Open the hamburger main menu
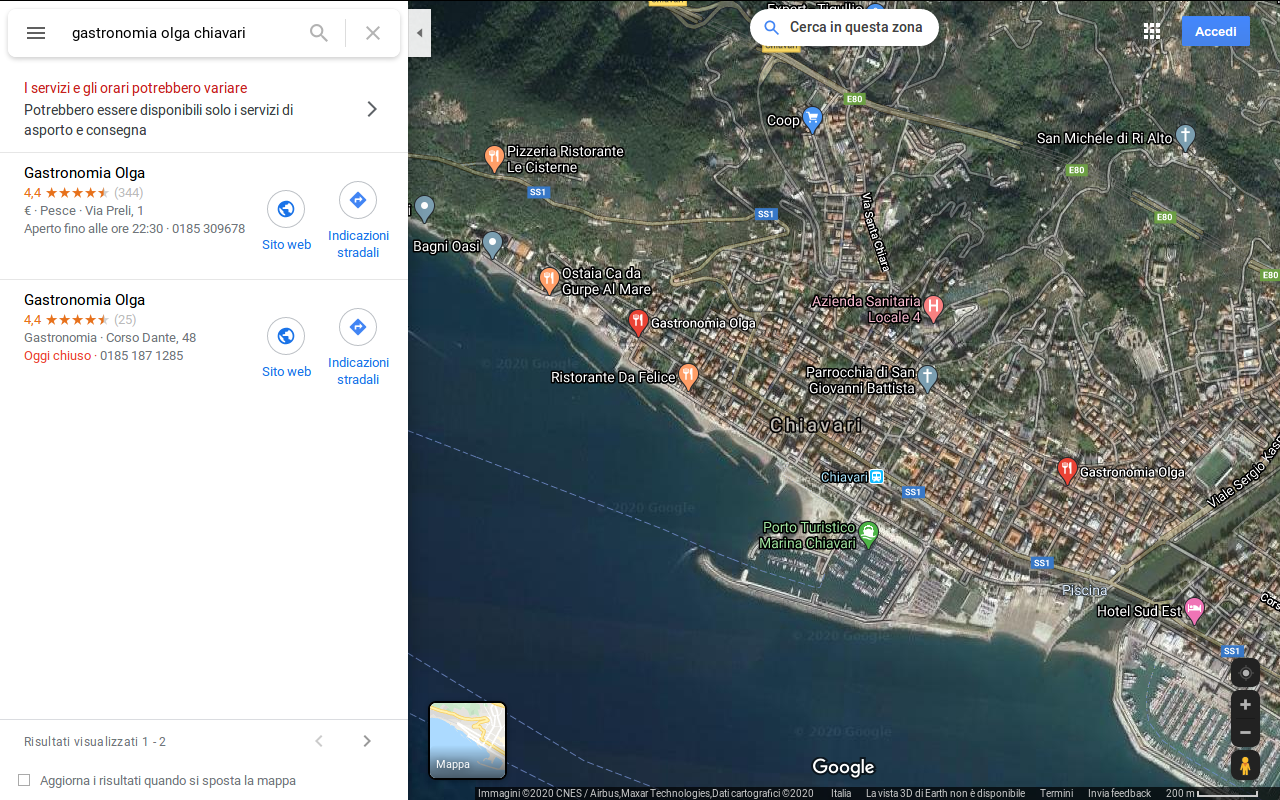The image size is (1280, 800). click(36, 33)
